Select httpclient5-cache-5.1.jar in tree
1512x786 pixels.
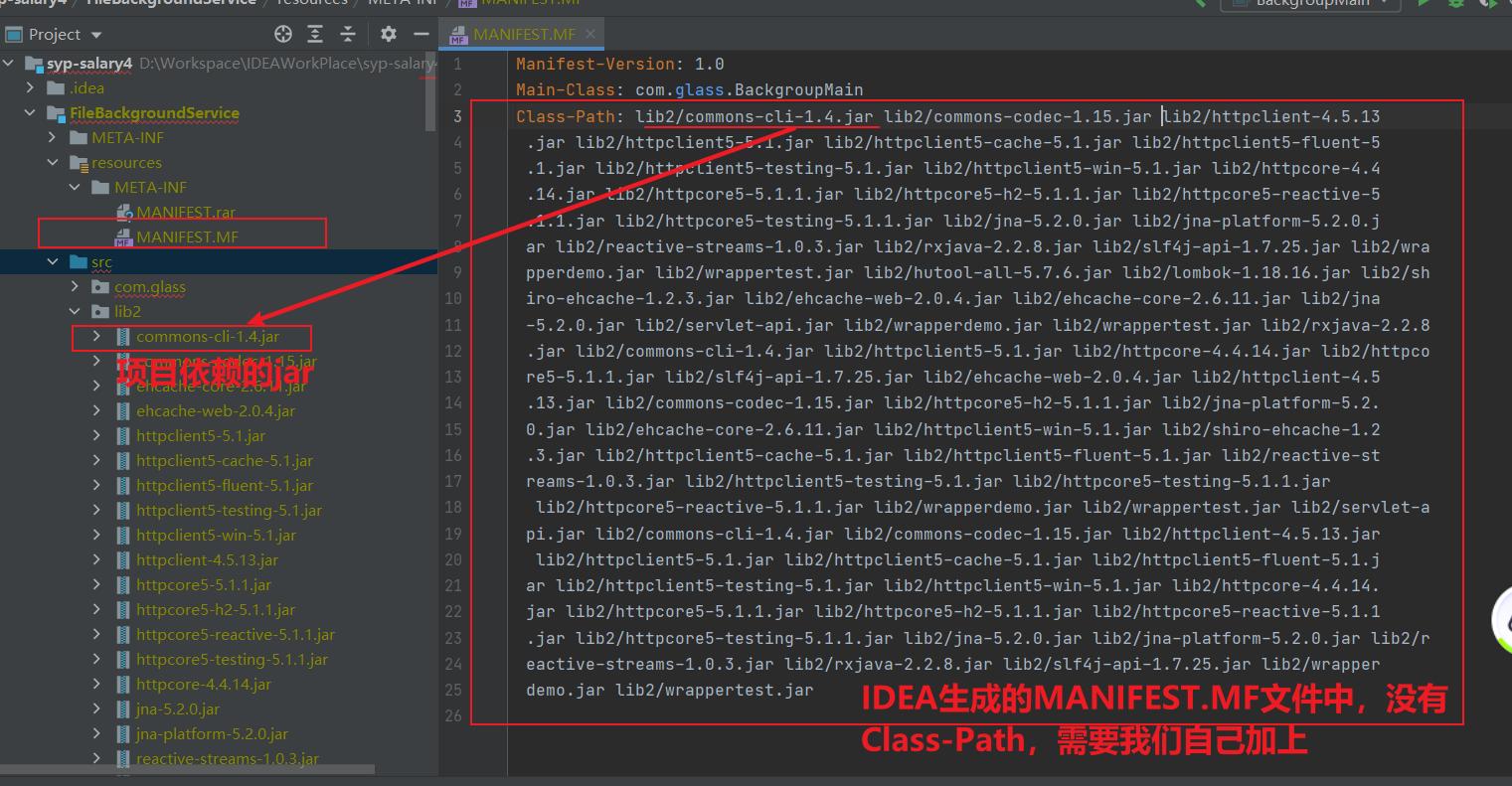(x=225, y=461)
